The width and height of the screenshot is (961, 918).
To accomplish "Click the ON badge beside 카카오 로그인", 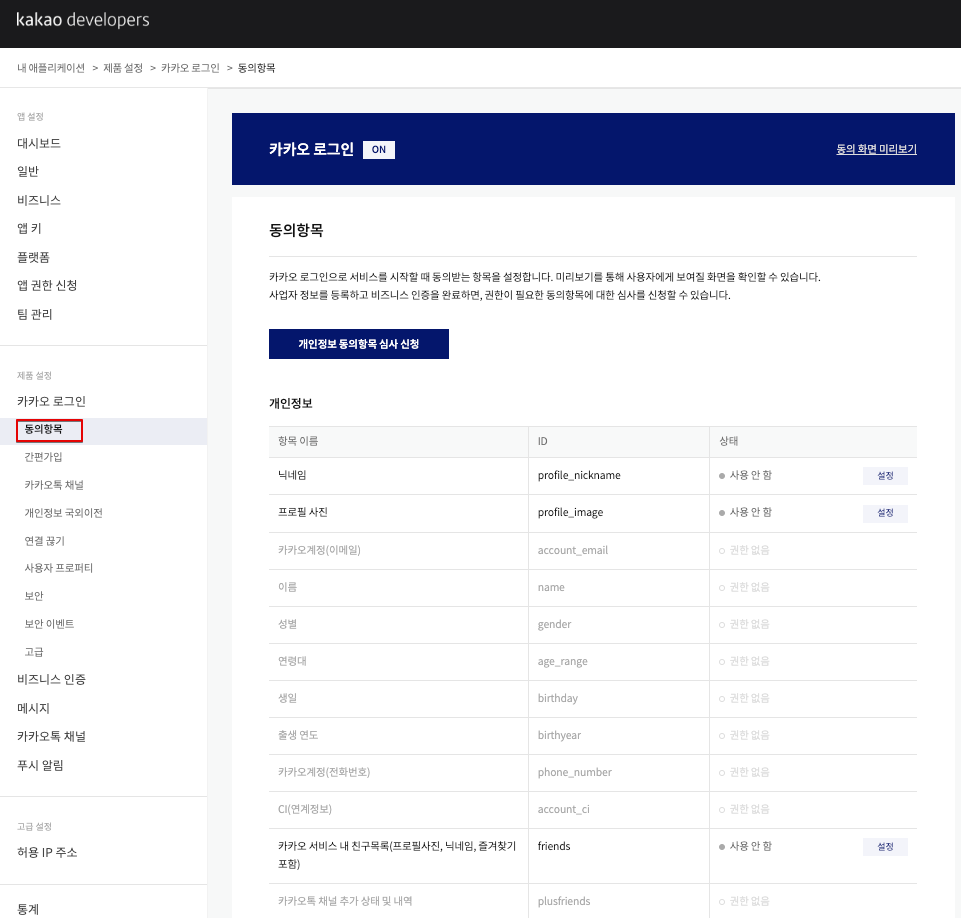I will tap(379, 150).
